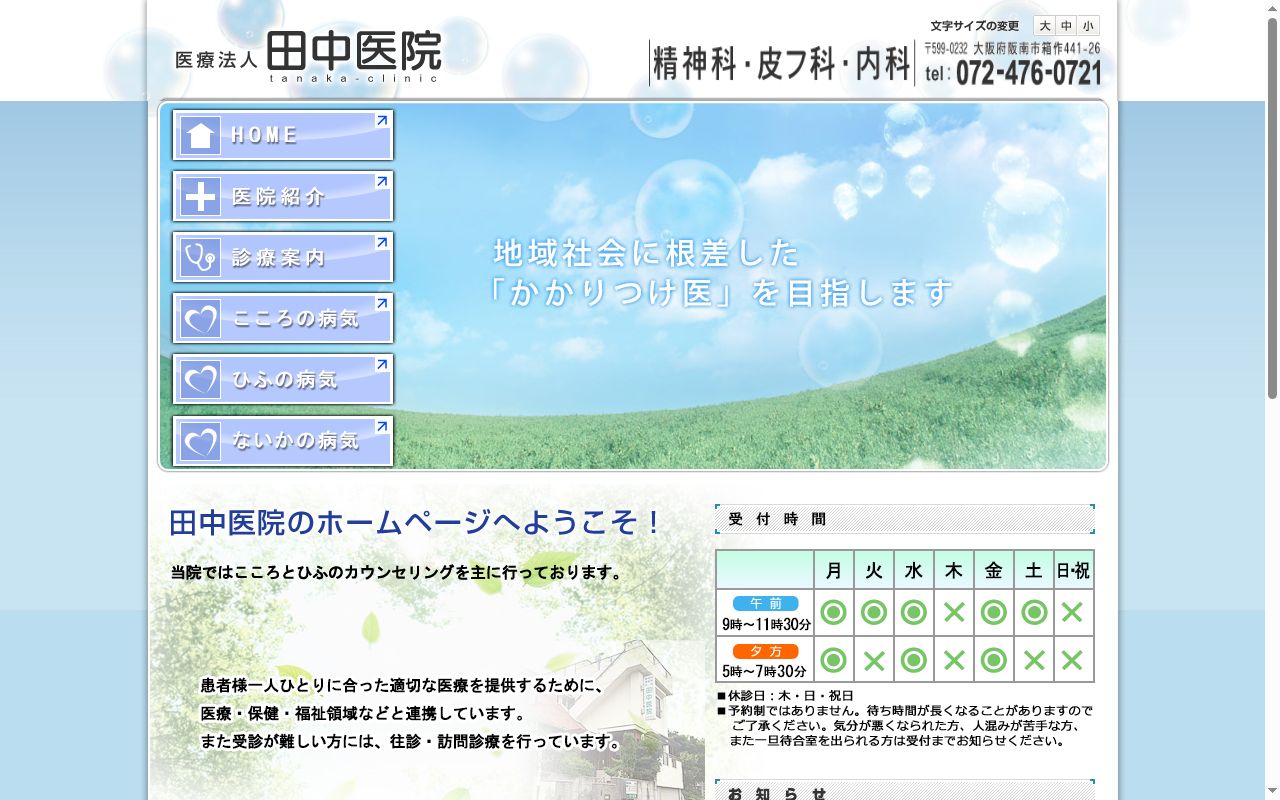Click the welcome heading 田中医院のホームページへようこそ！

click(416, 523)
